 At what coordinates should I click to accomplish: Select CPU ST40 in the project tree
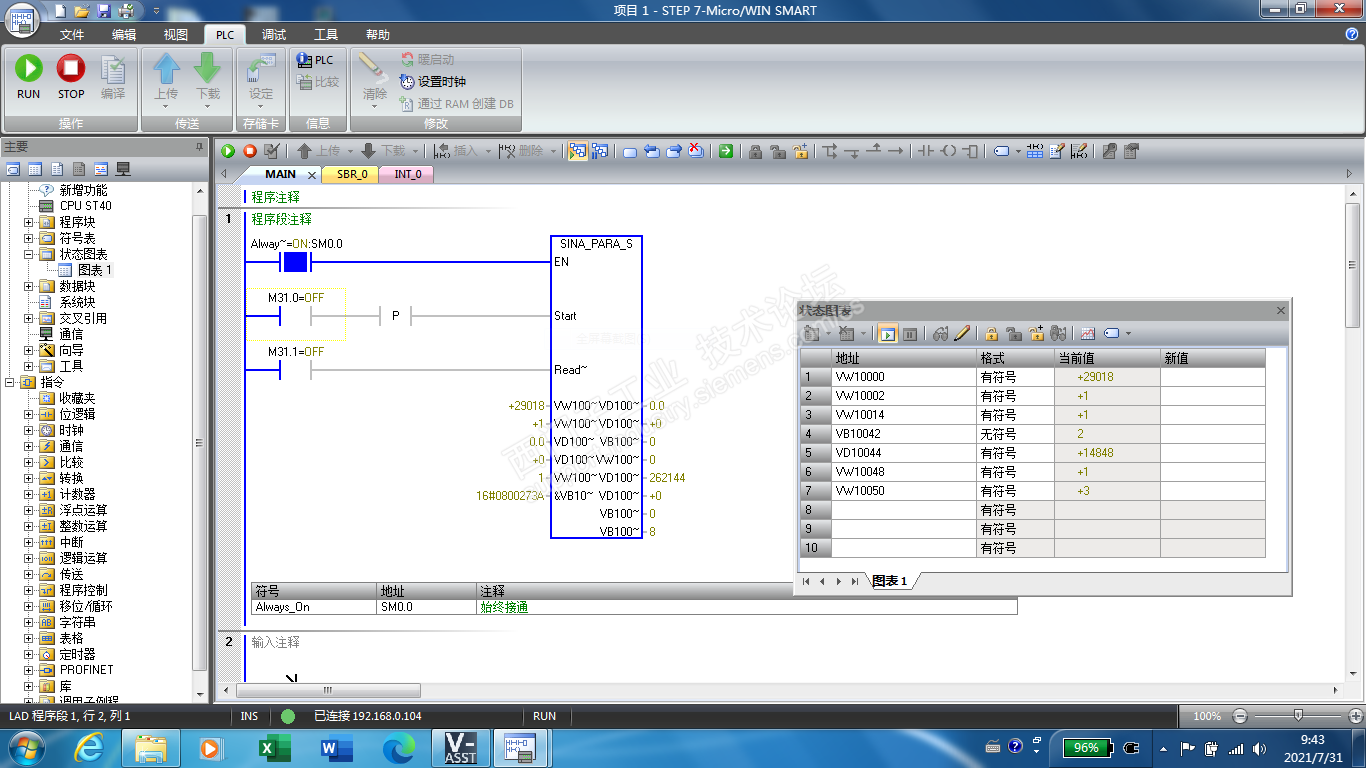pyautogui.click(x=85, y=206)
